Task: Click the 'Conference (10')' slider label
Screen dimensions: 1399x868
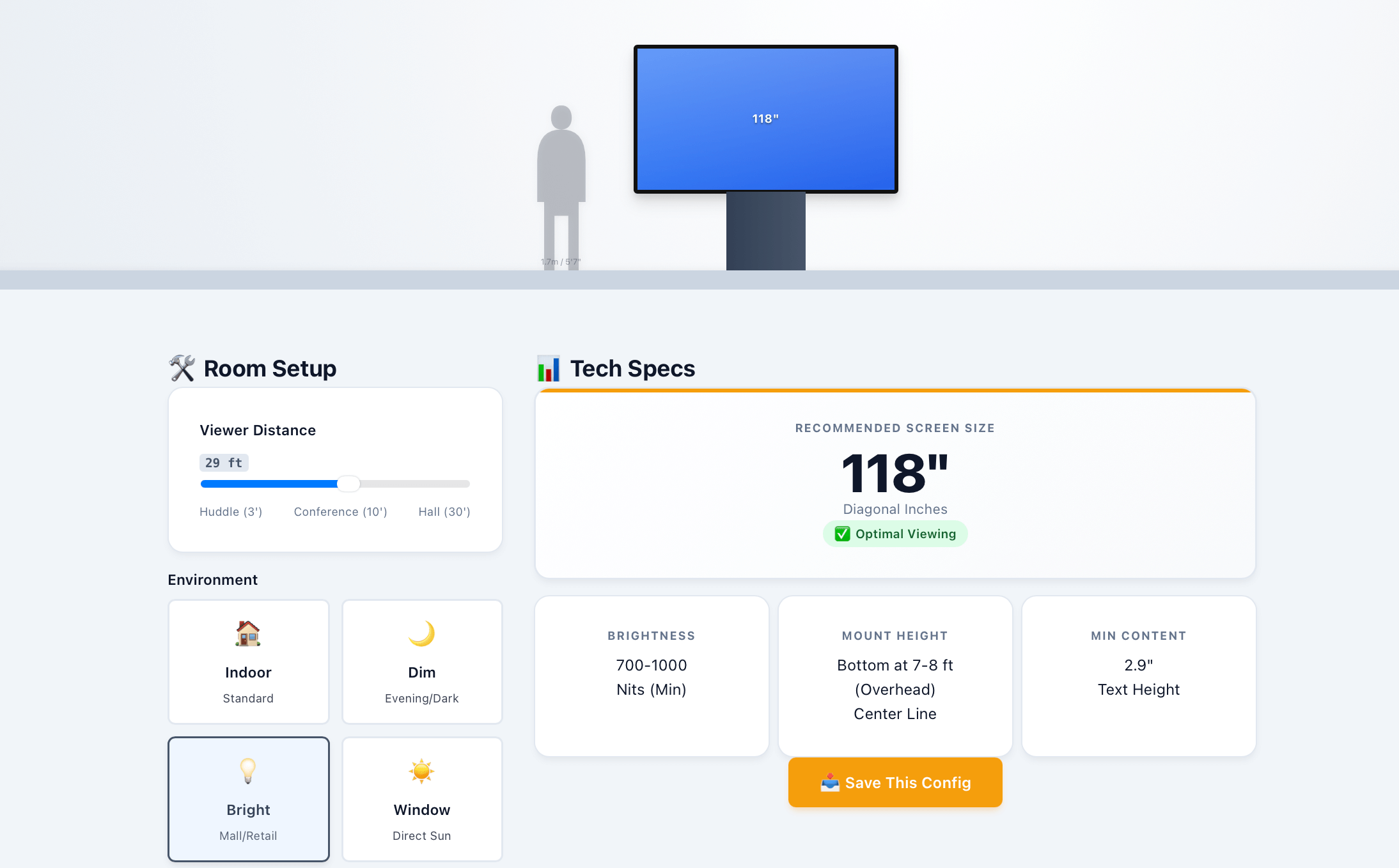Action: (341, 512)
